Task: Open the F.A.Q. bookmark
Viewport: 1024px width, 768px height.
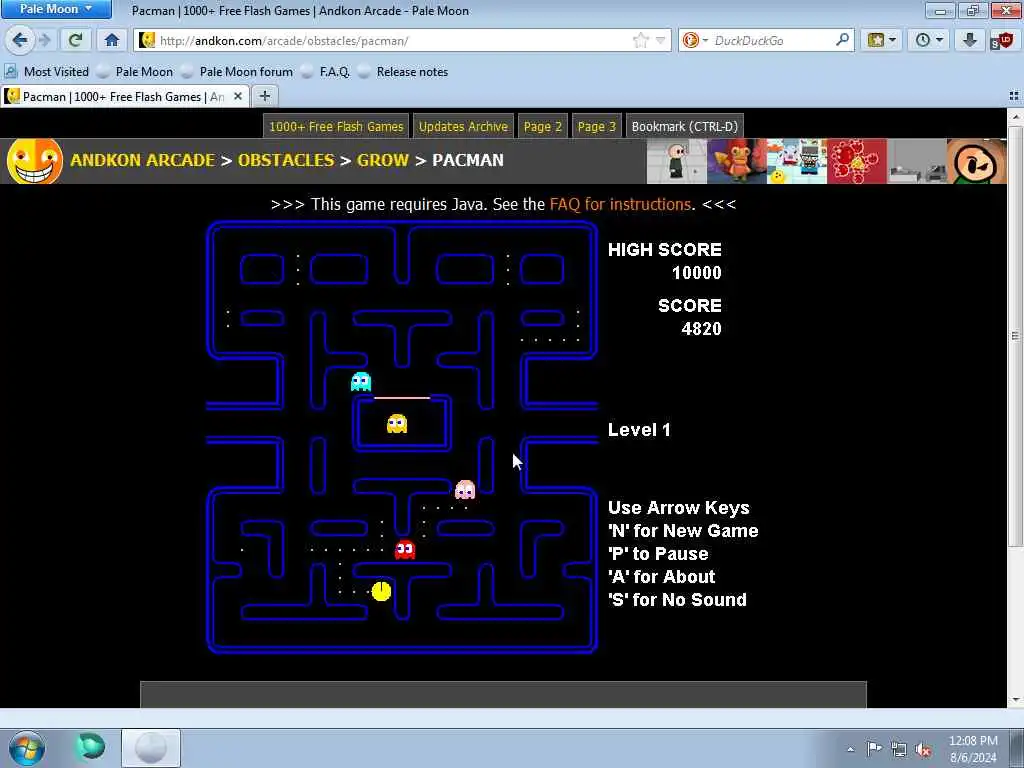Action: click(326, 72)
